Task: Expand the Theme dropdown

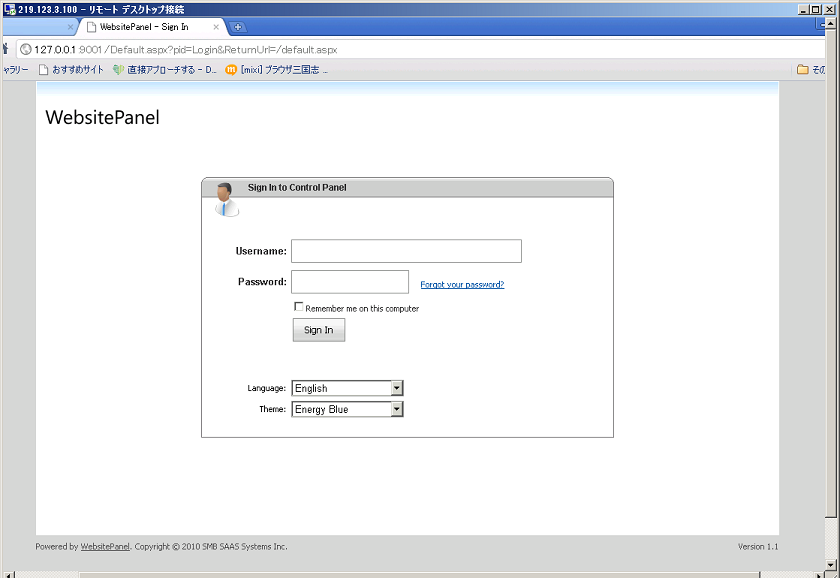Action: [x=397, y=409]
